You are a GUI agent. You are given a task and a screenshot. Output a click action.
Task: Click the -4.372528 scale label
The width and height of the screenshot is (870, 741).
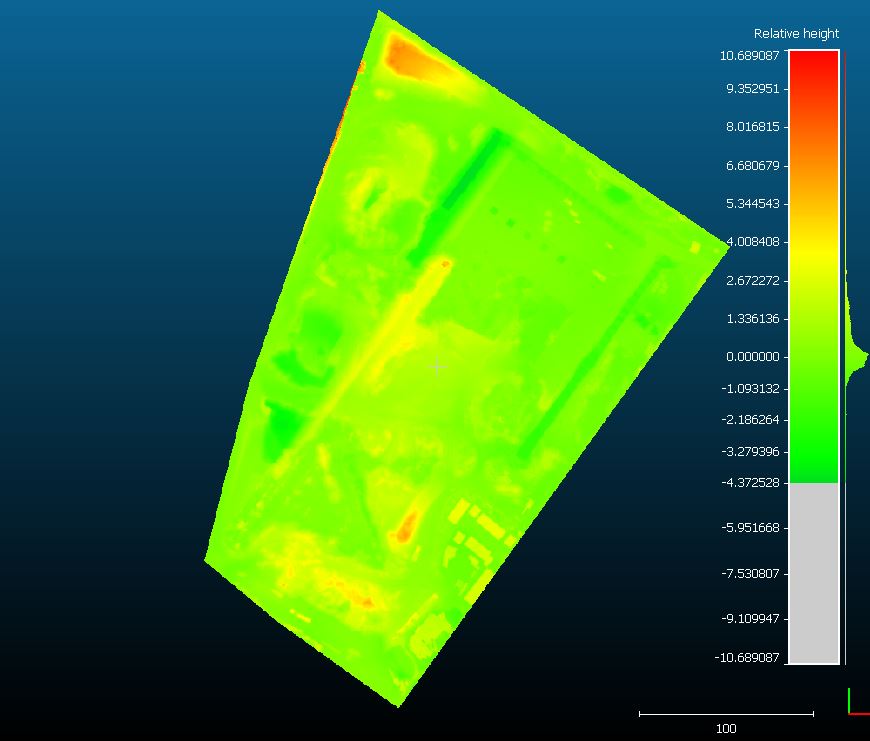tap(750, 483)
